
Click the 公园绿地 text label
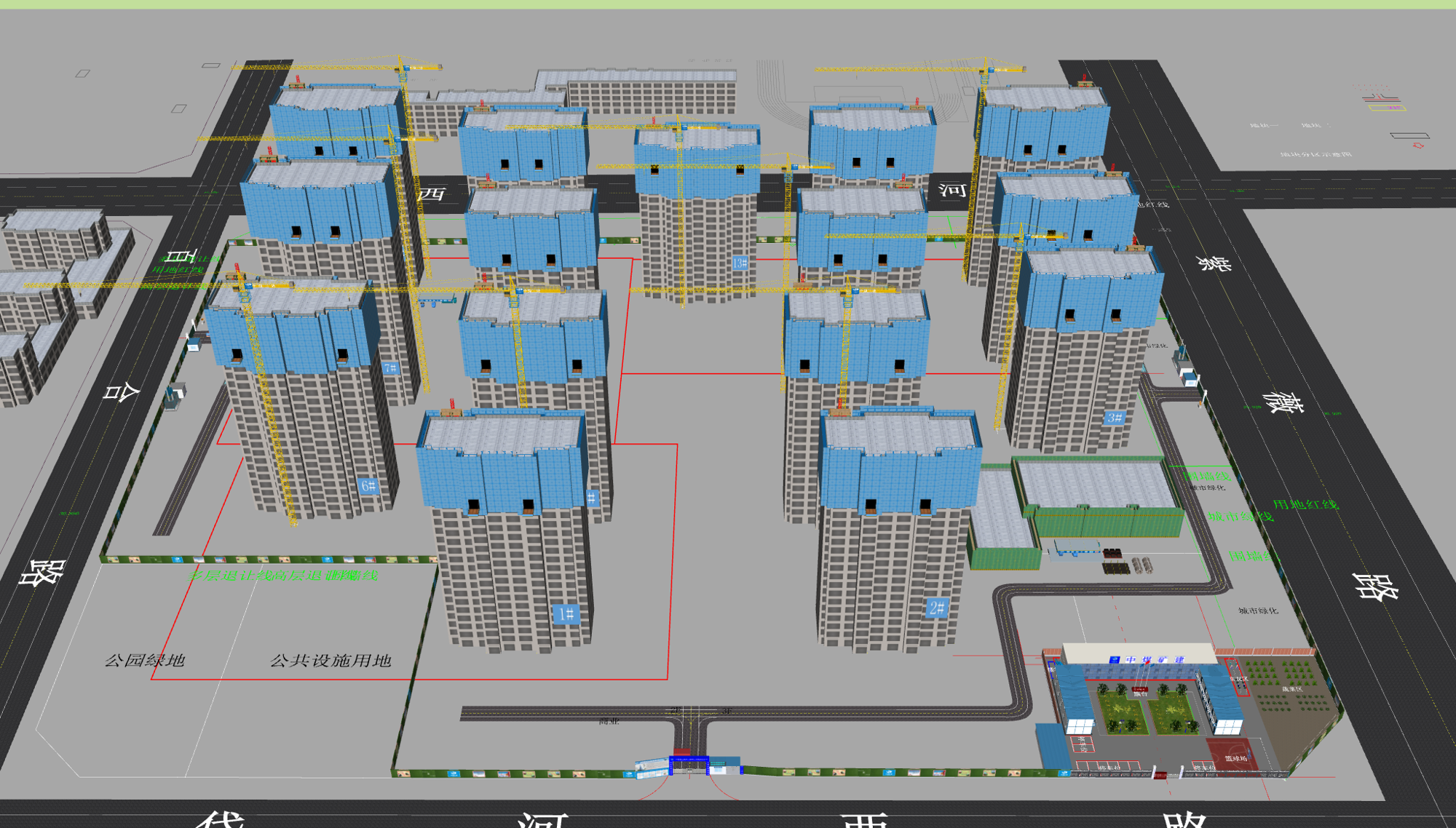click(145, 661)
